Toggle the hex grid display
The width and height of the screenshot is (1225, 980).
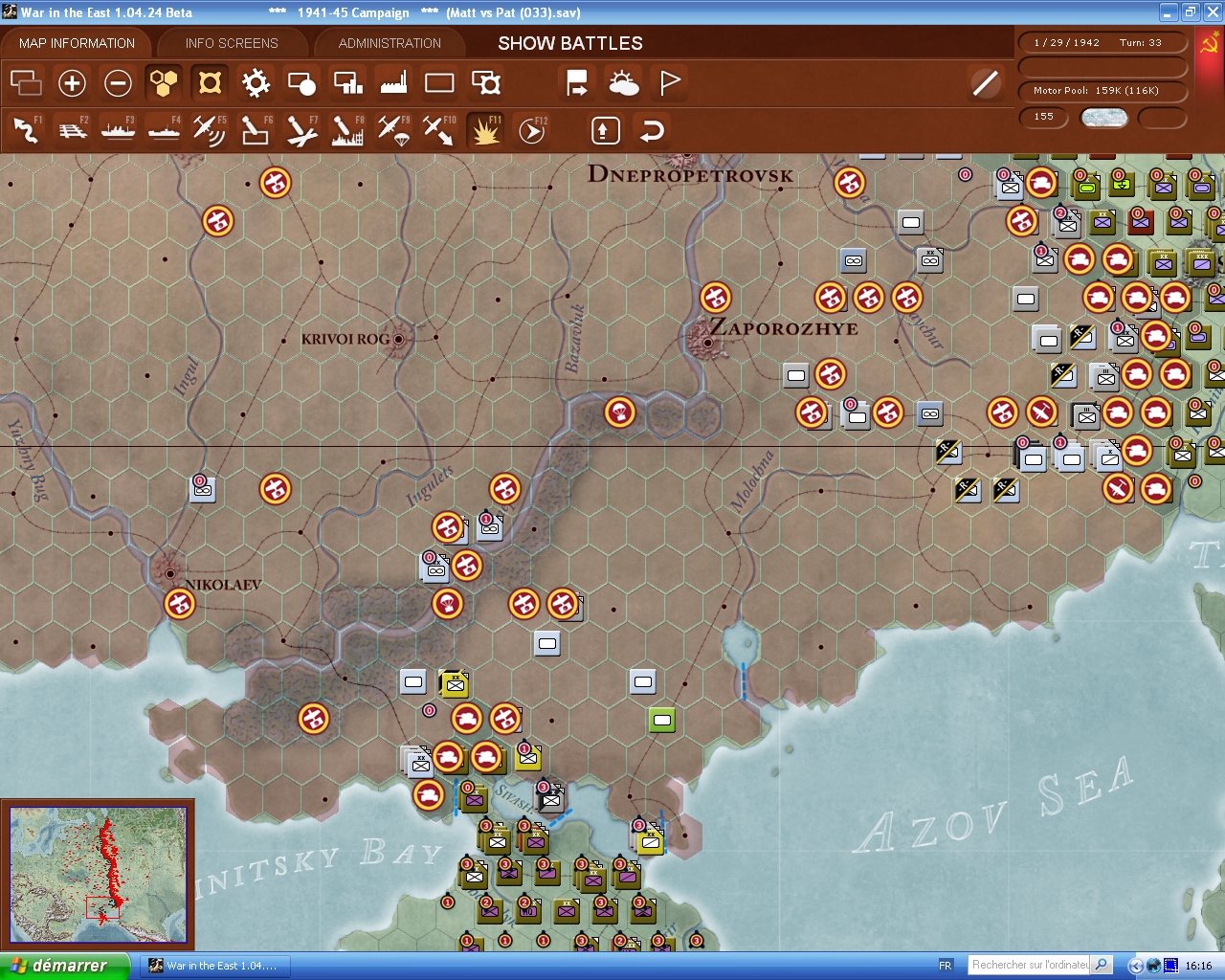point(164,83)
